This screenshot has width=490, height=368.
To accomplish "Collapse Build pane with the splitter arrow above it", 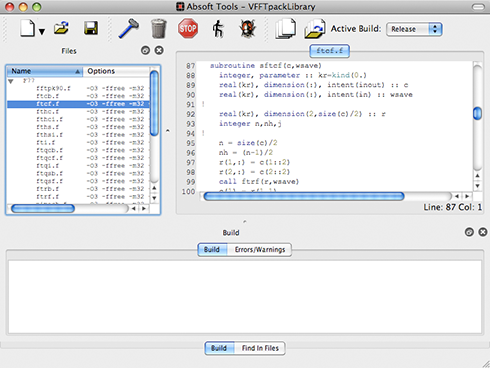I will (245, 221).
